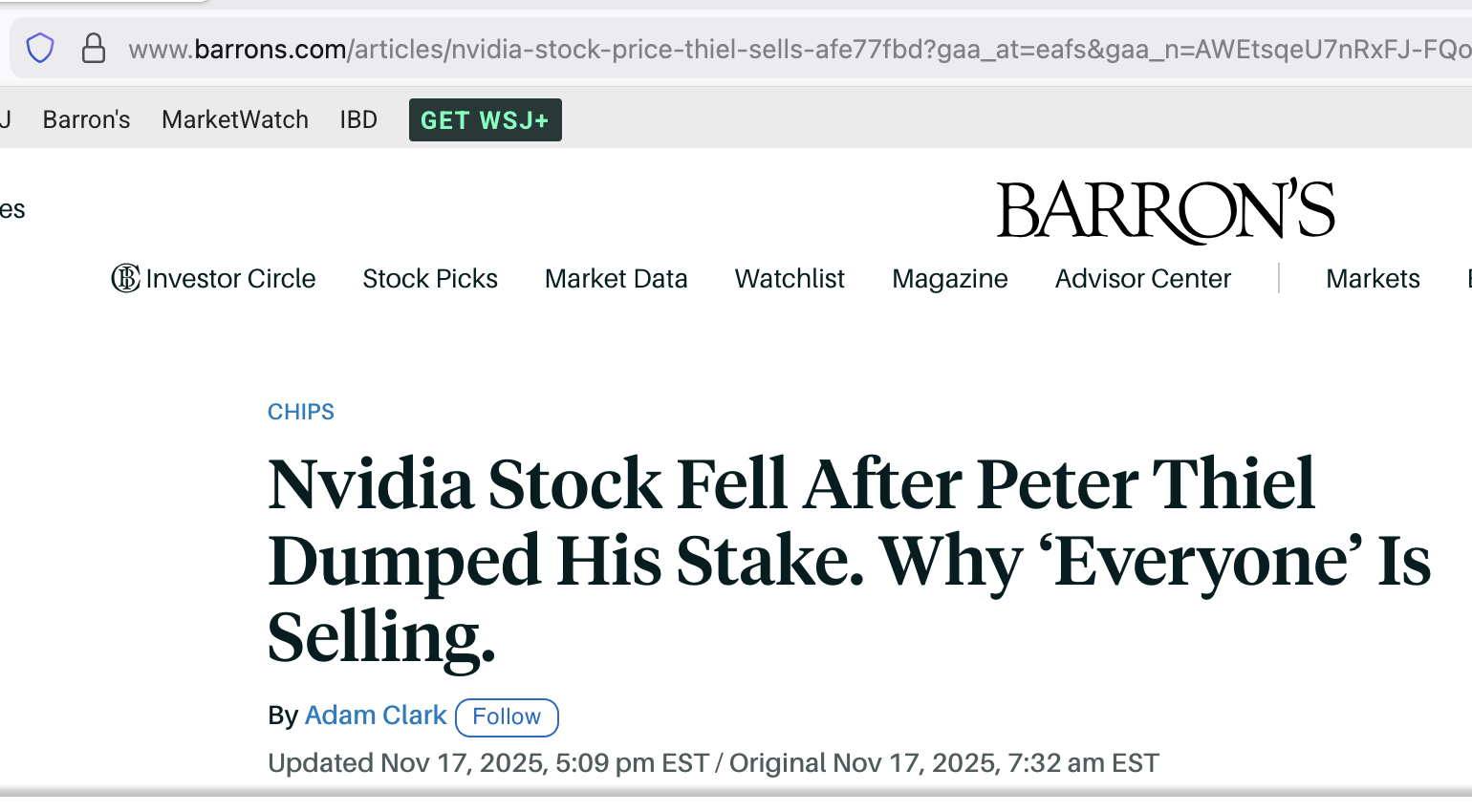Click the shield tracking protection icon
Screen dimensions: 1472x812
(x=40, y=48)
